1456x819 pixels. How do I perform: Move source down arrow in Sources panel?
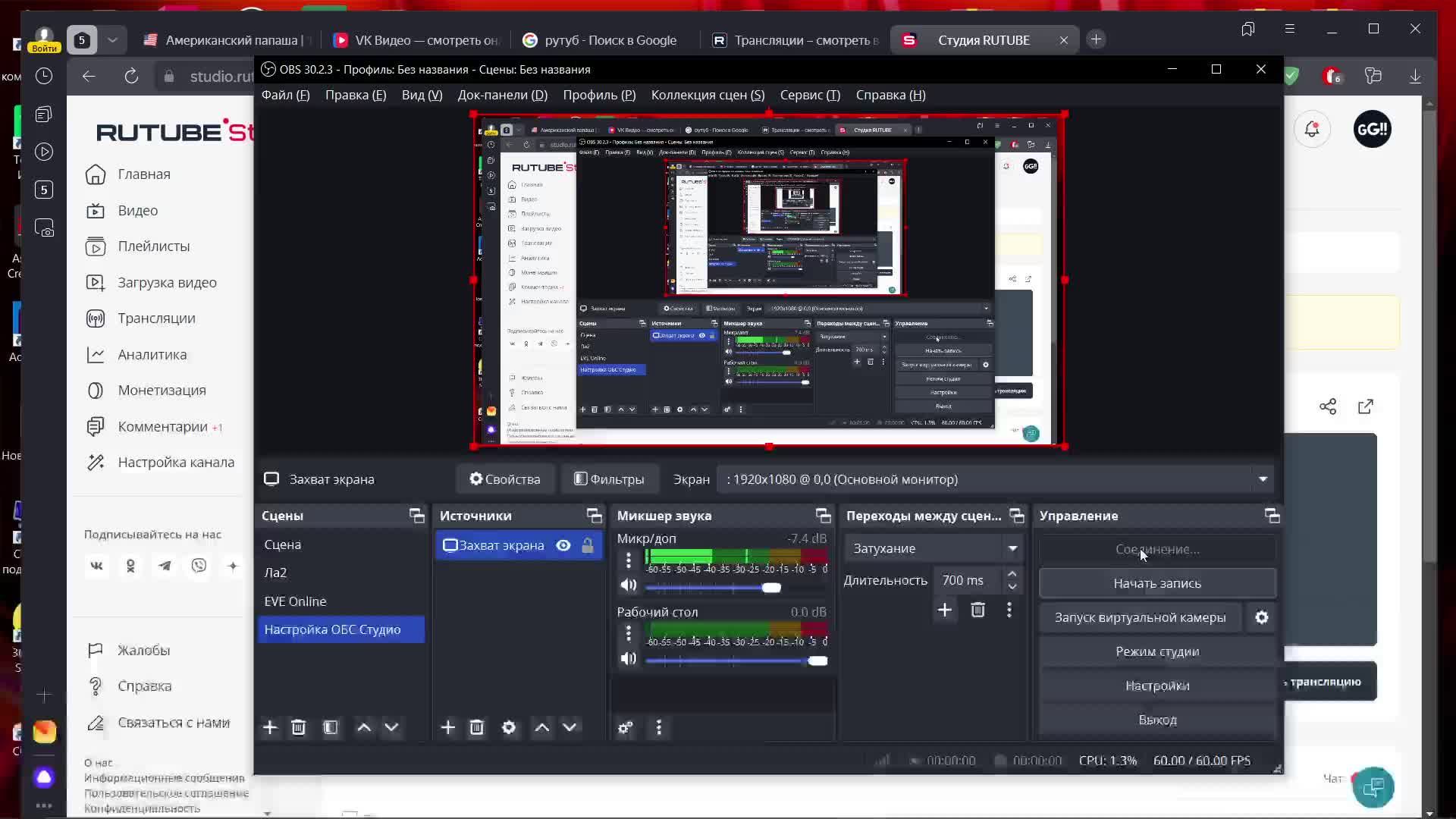[570, 728]
